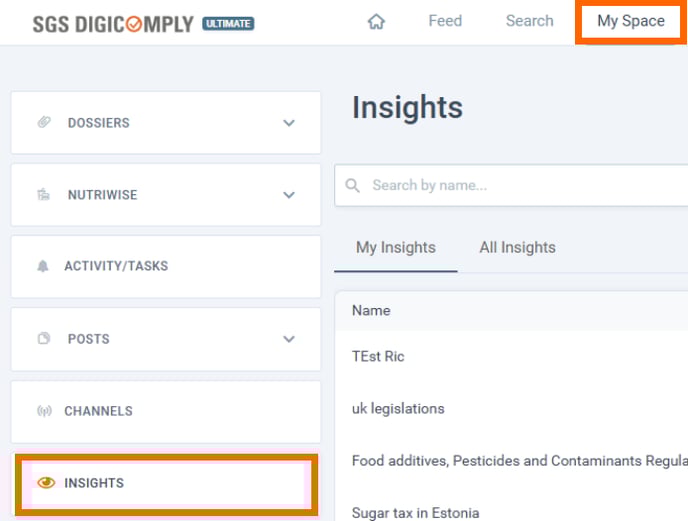Open the Search page in top navigation
Viewport: 688px width, 521px height.
click(529, 21)
